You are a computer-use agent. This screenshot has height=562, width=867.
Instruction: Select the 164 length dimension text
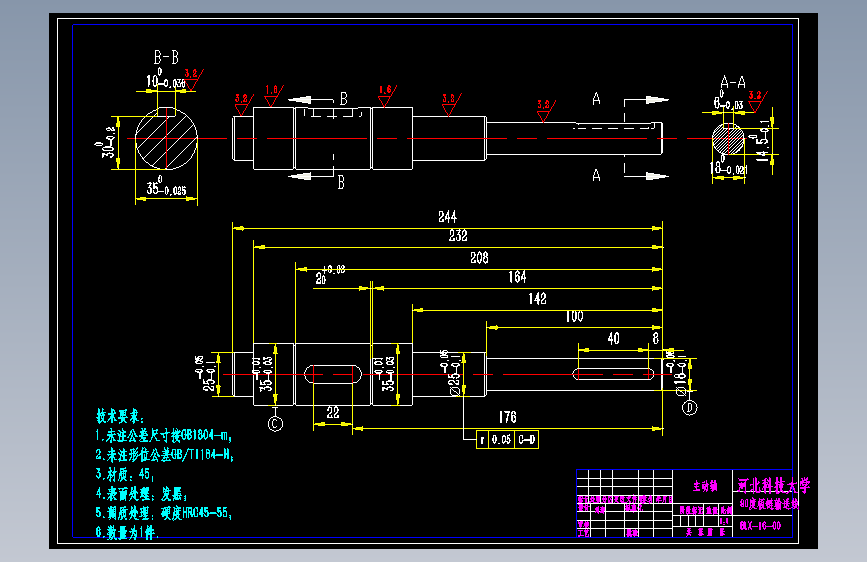(518, 277)
